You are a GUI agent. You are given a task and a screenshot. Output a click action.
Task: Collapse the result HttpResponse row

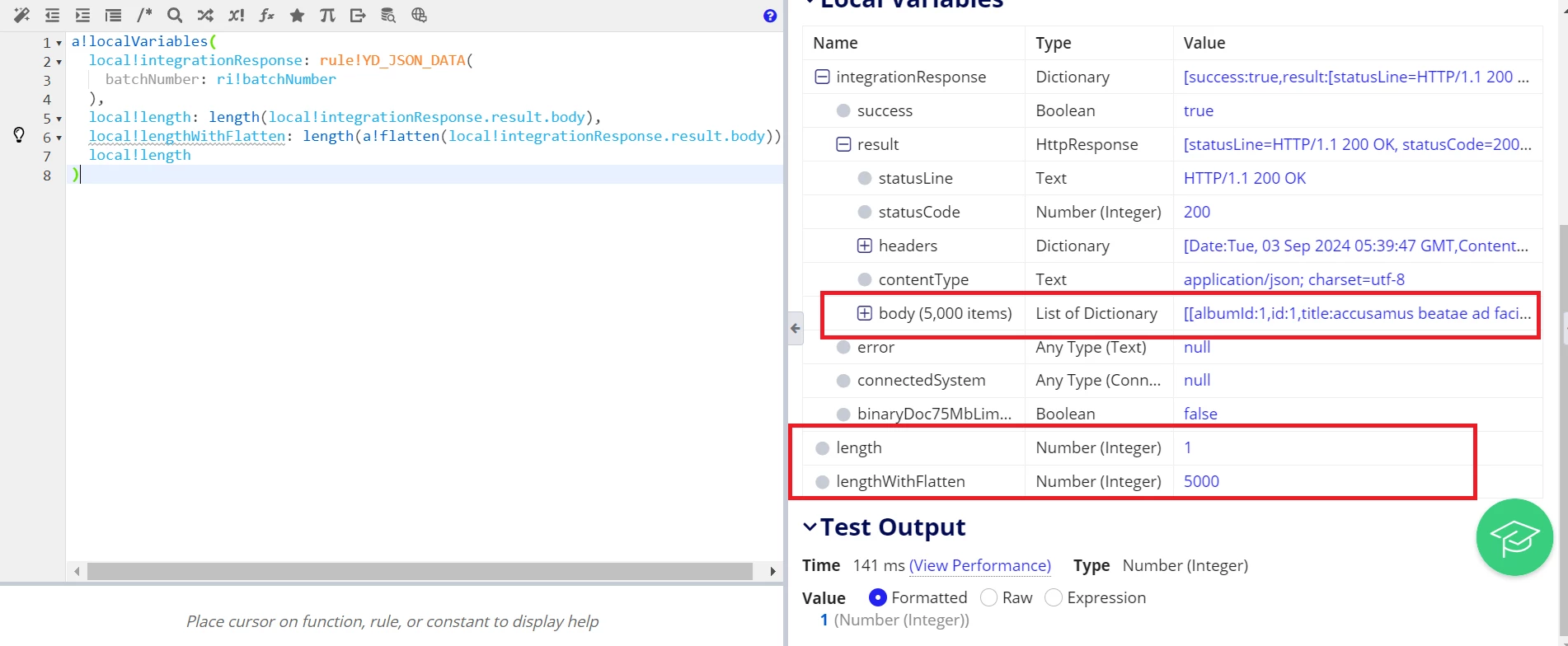(843, 144)
